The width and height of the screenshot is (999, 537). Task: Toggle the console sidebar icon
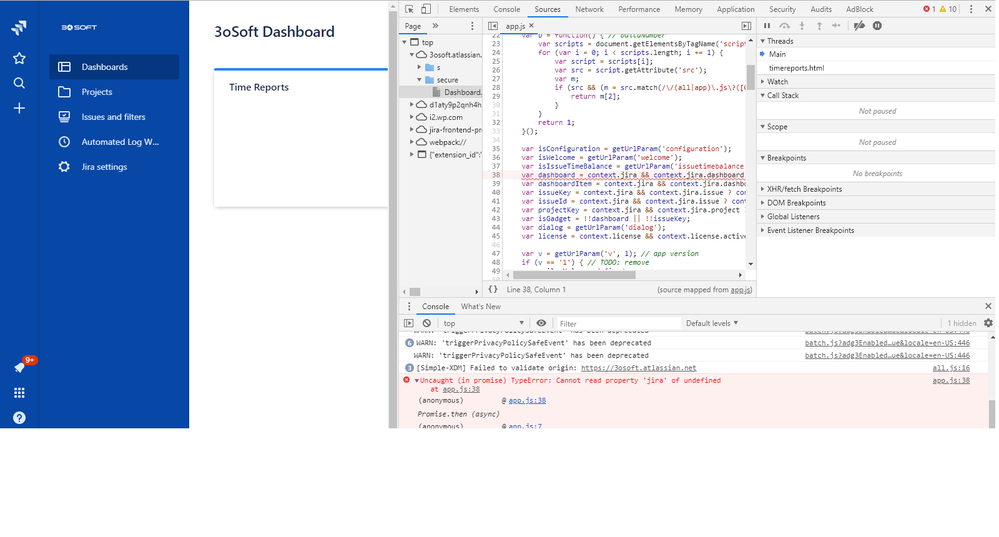point(409,323)
